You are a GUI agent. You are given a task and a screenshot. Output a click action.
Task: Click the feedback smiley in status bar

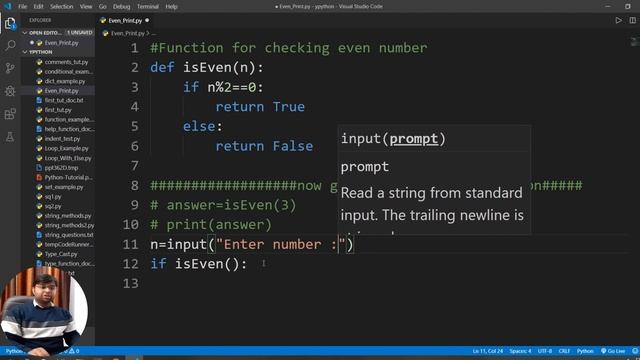635,351
